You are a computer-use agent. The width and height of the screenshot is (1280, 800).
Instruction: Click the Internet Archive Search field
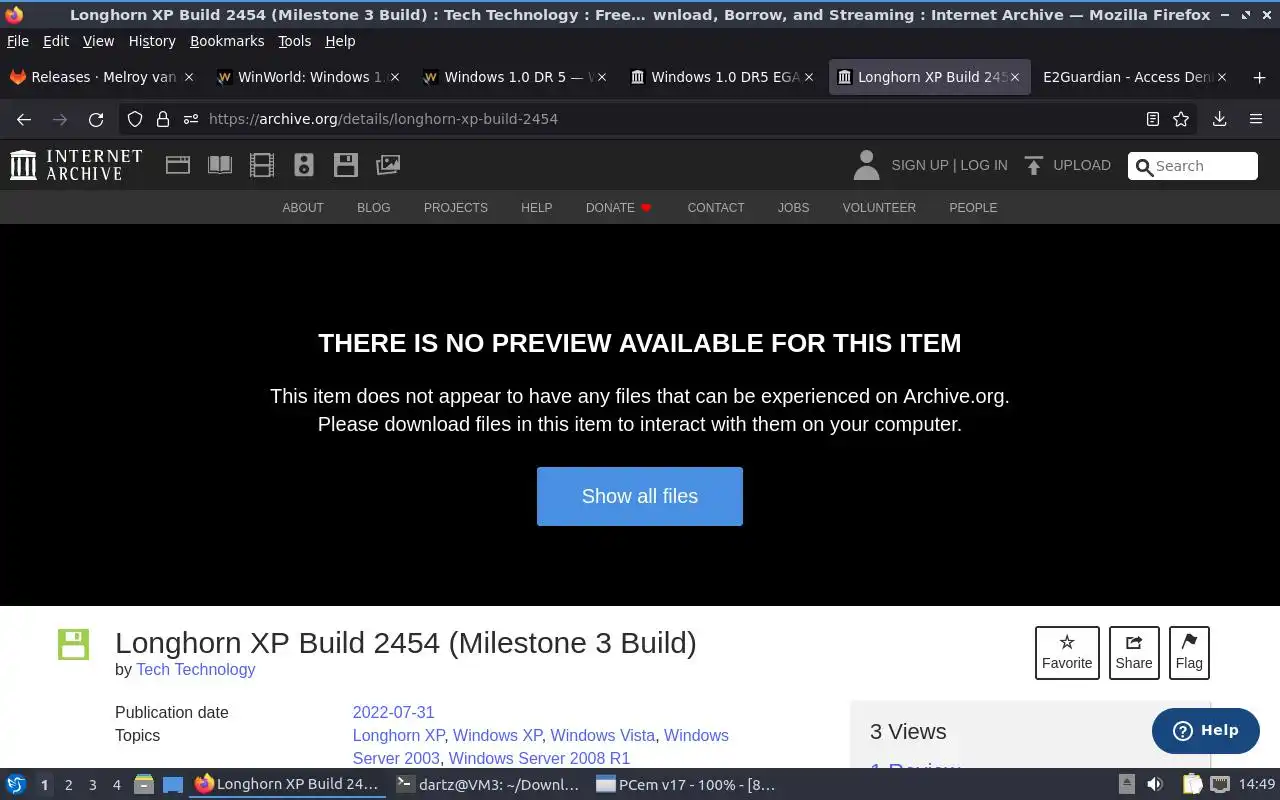tap(1193, 166)
